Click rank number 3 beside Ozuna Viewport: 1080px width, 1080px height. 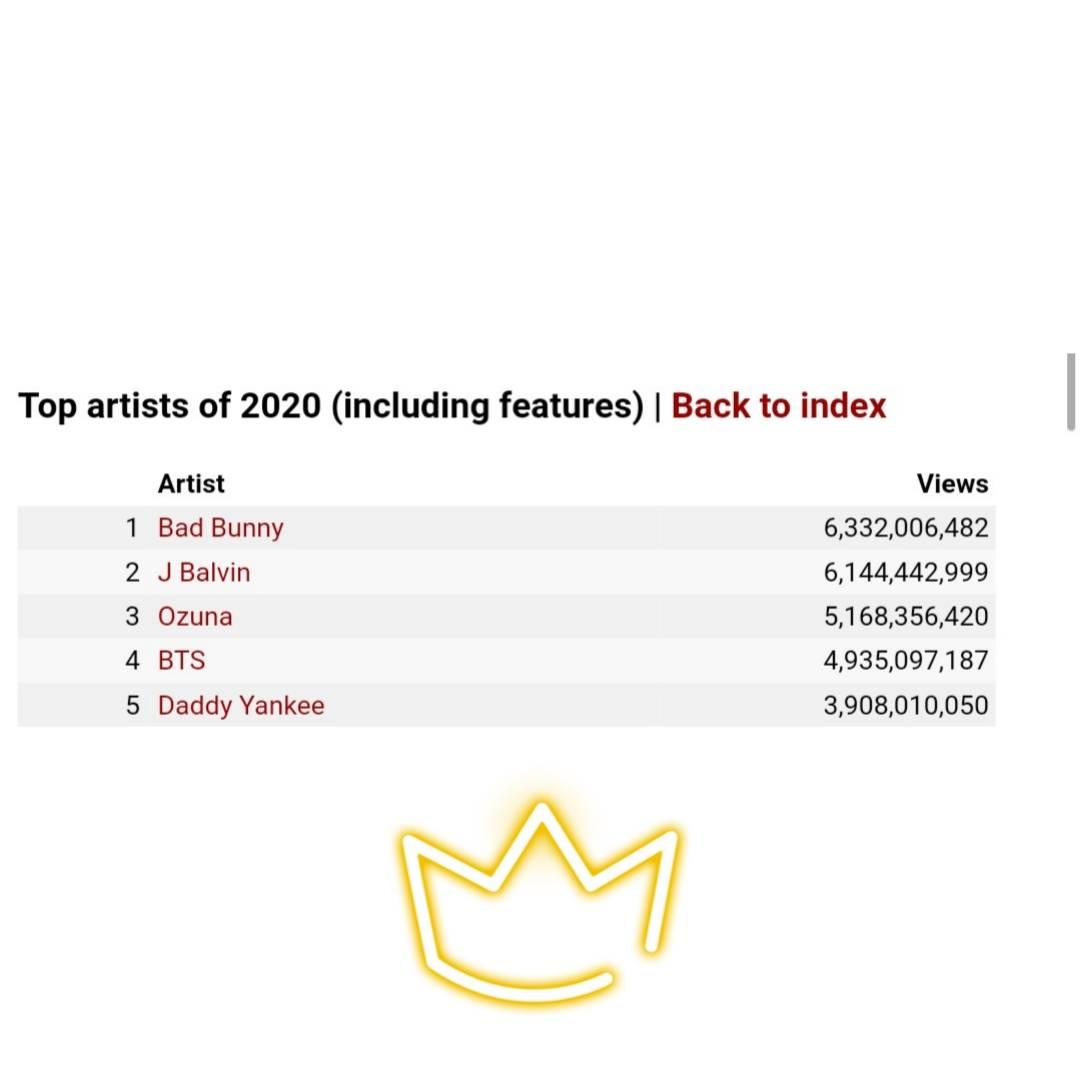click(x=132, y=617)
